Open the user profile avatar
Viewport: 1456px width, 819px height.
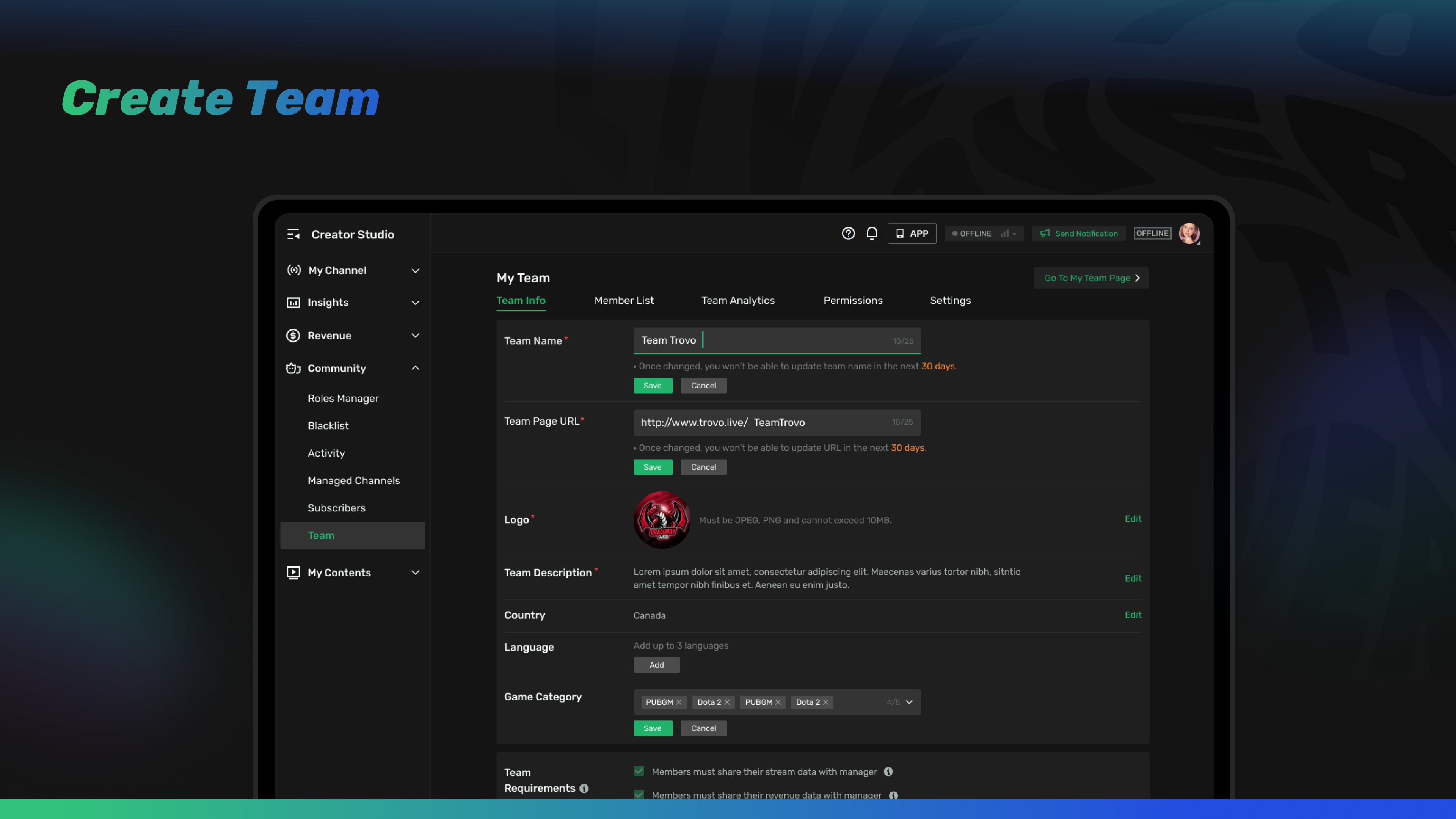click(1189, 234)
